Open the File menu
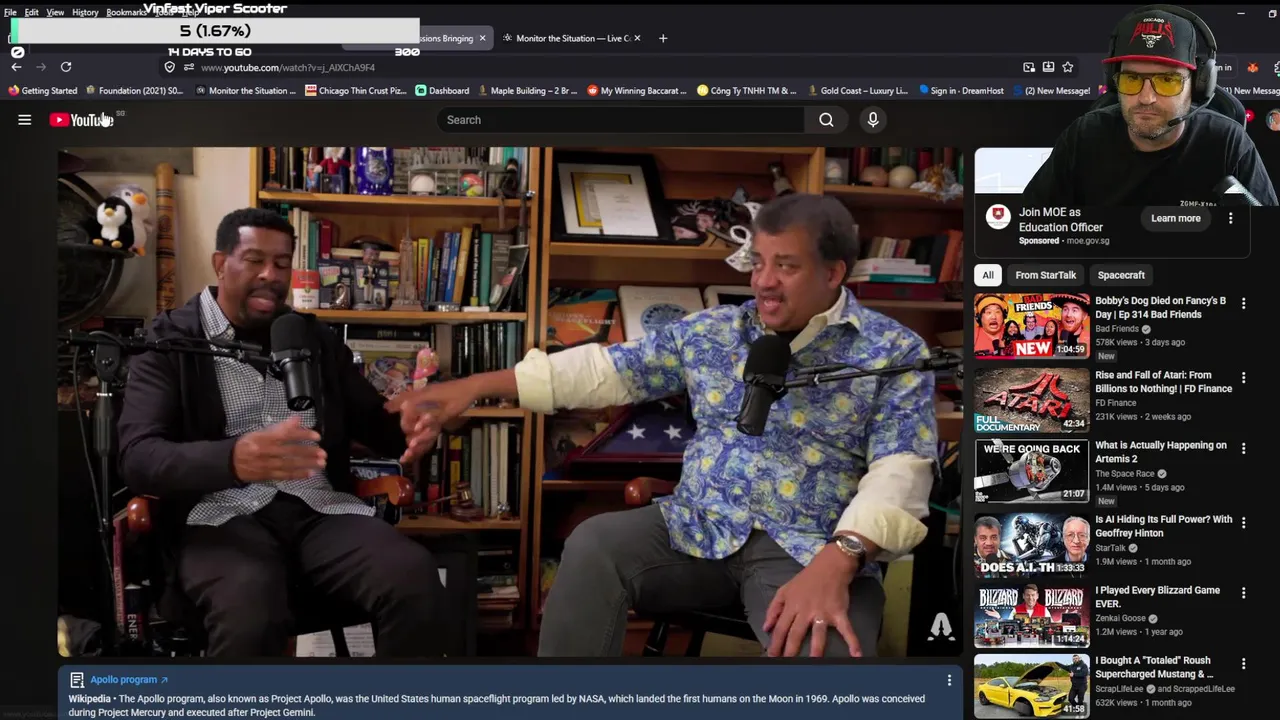This screenshot has height=720, width=1280. point(10,12)
